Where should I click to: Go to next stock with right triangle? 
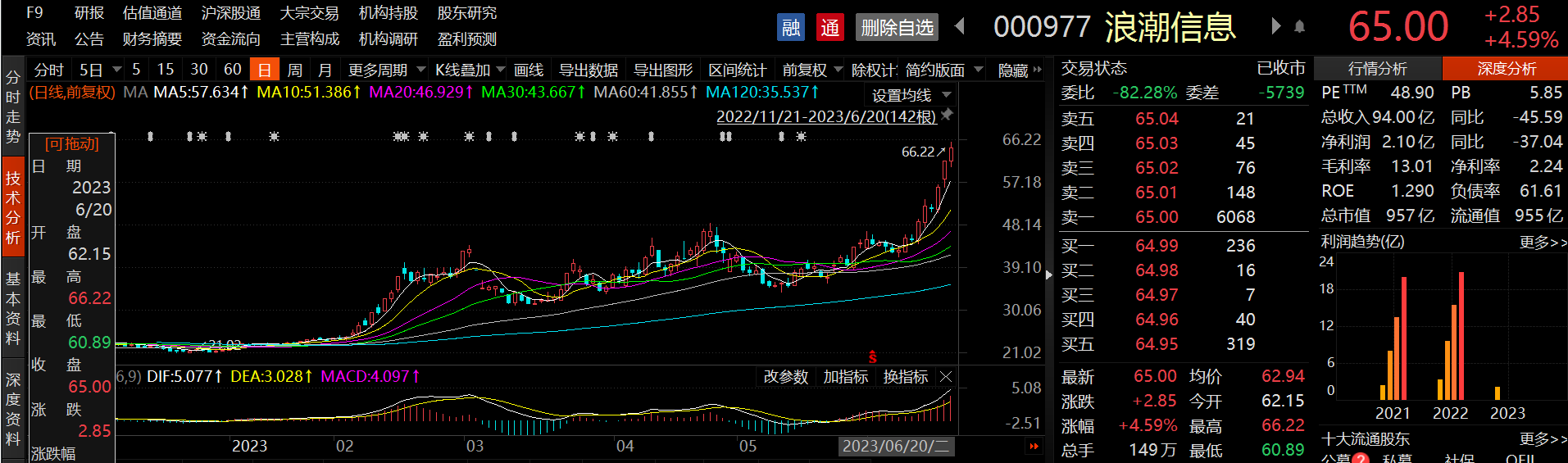[1275, 26]
